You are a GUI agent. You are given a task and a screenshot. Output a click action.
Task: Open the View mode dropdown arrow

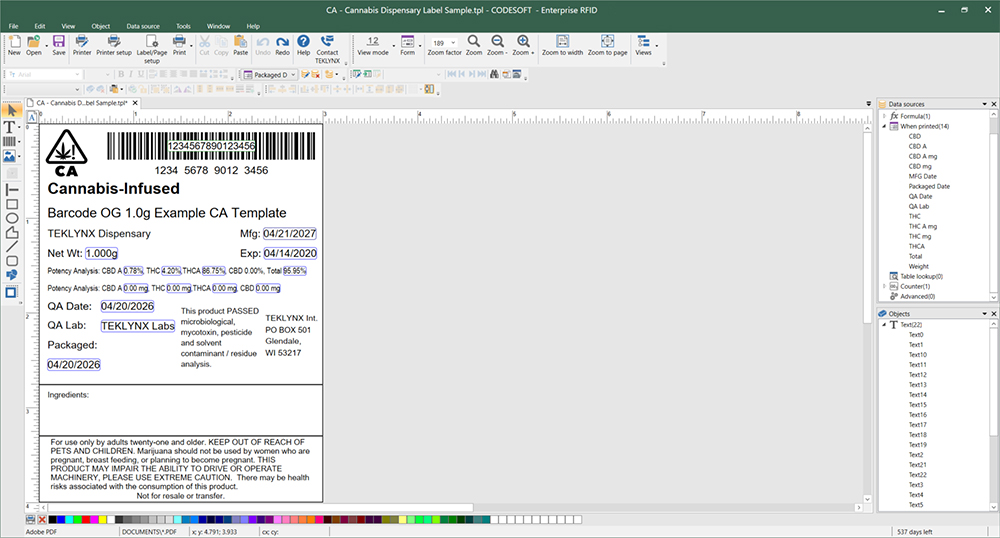tap(393, 45)
